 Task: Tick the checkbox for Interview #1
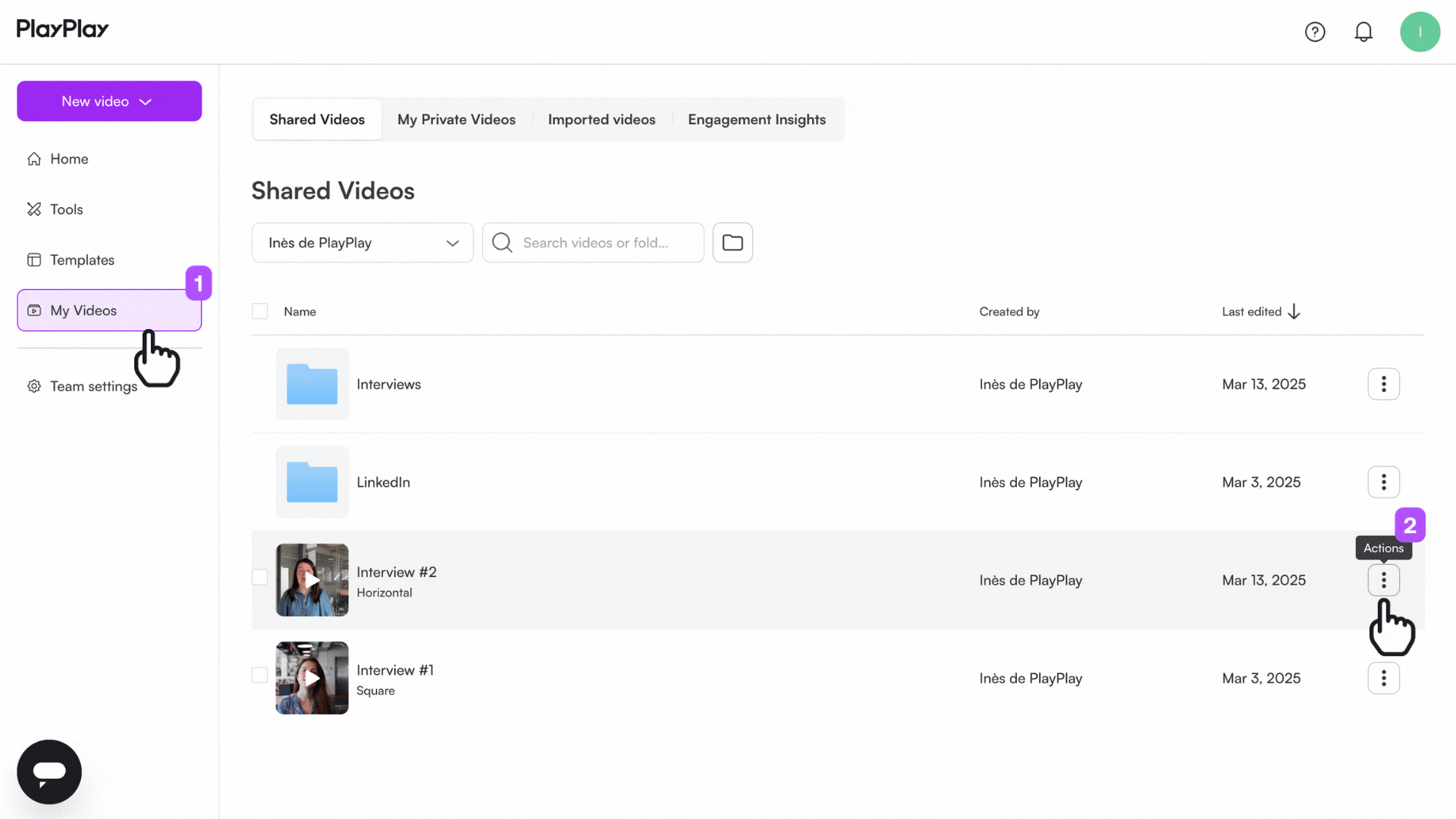click(259, 675)
